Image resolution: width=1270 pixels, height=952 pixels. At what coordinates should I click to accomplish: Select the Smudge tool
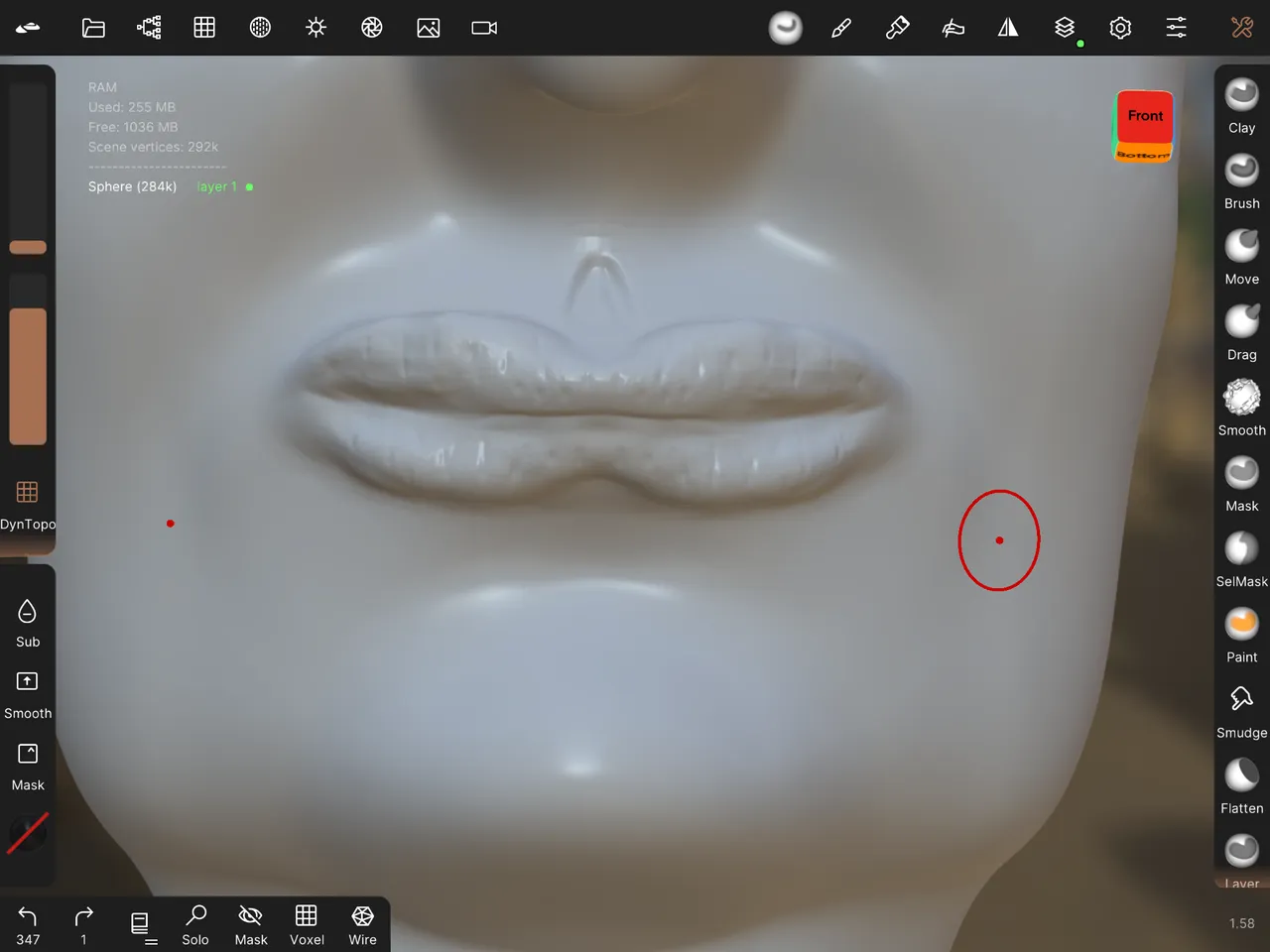(x=1242, y=711)
